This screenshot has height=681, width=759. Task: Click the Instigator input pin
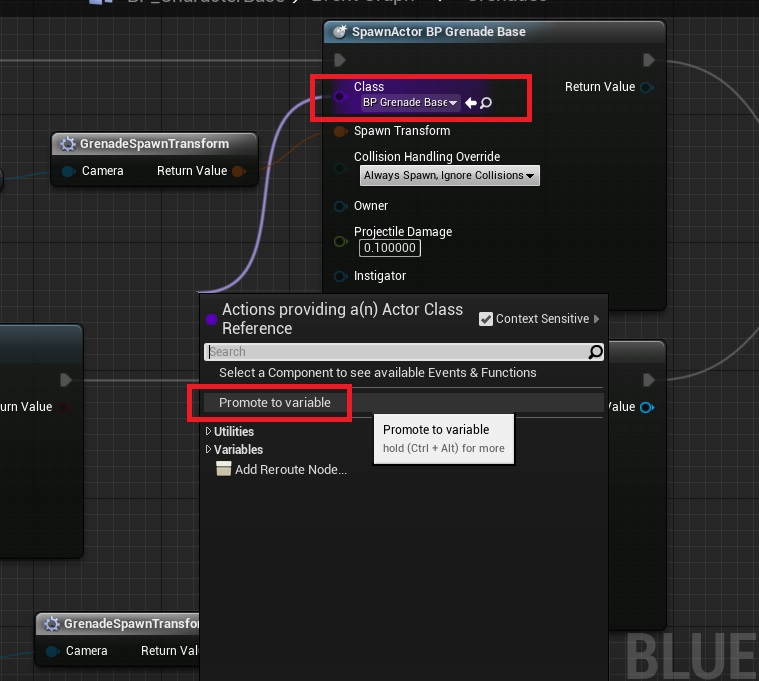(340, 276)
